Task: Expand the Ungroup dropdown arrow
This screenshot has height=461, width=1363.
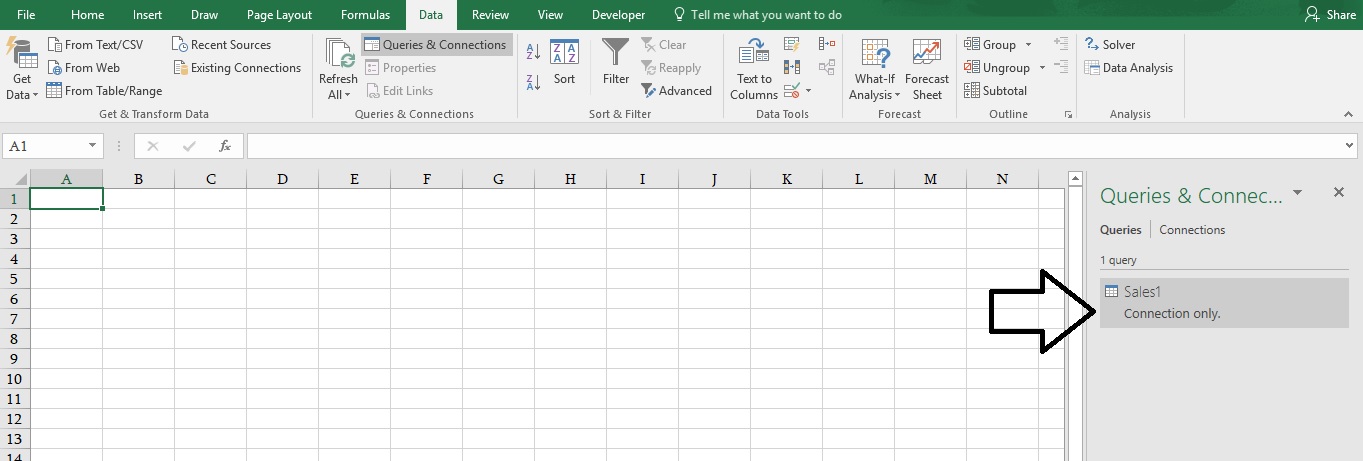Action: 1042,68
